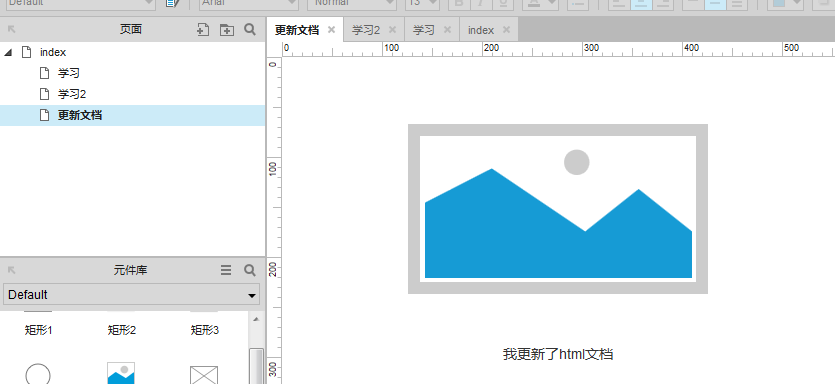Viewport: 835px width, 384px height.
Task: Collapse the index page tree node
Action: coord(8,52)
